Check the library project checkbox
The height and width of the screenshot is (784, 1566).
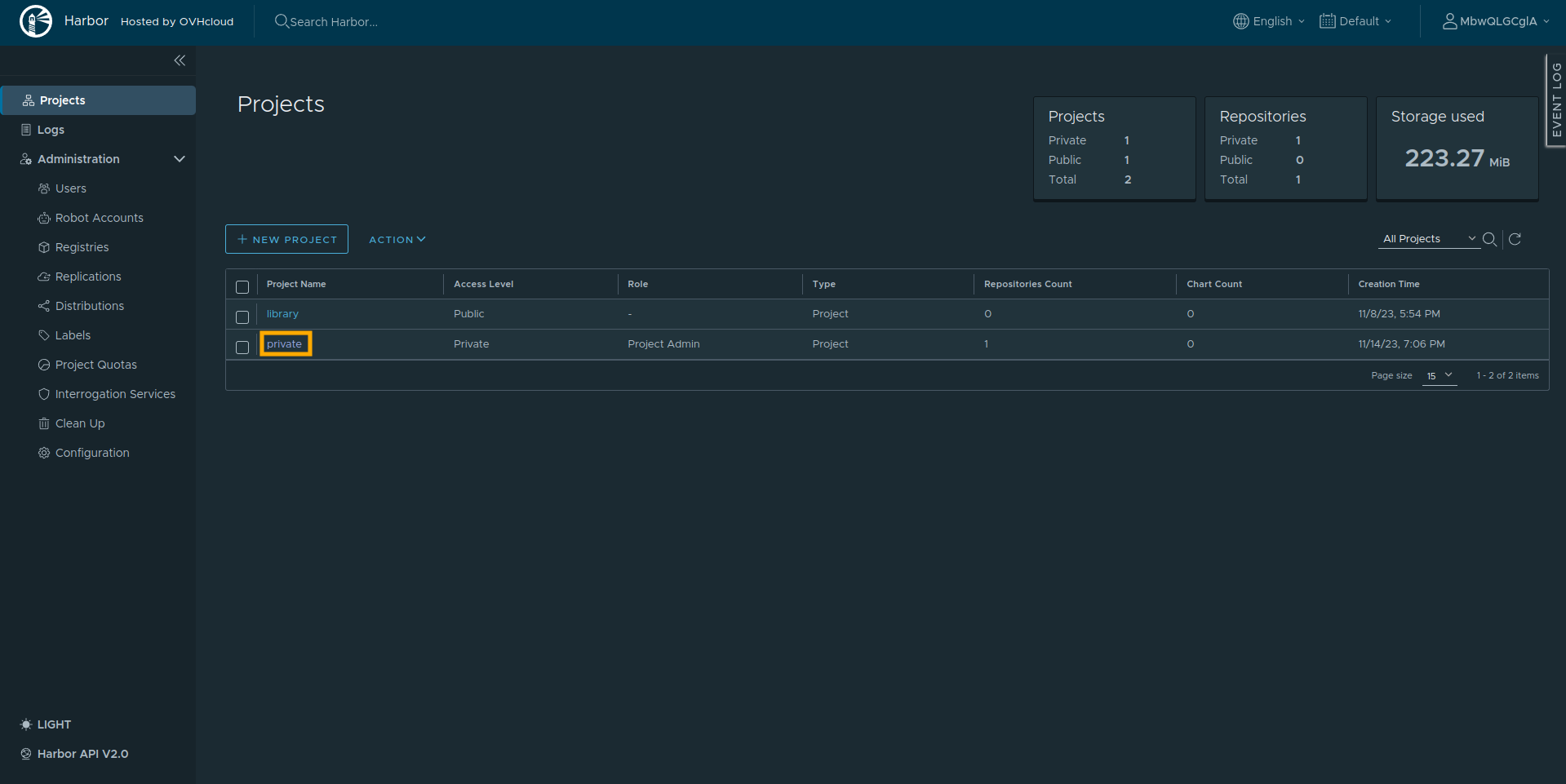click(x=242, y=317)
